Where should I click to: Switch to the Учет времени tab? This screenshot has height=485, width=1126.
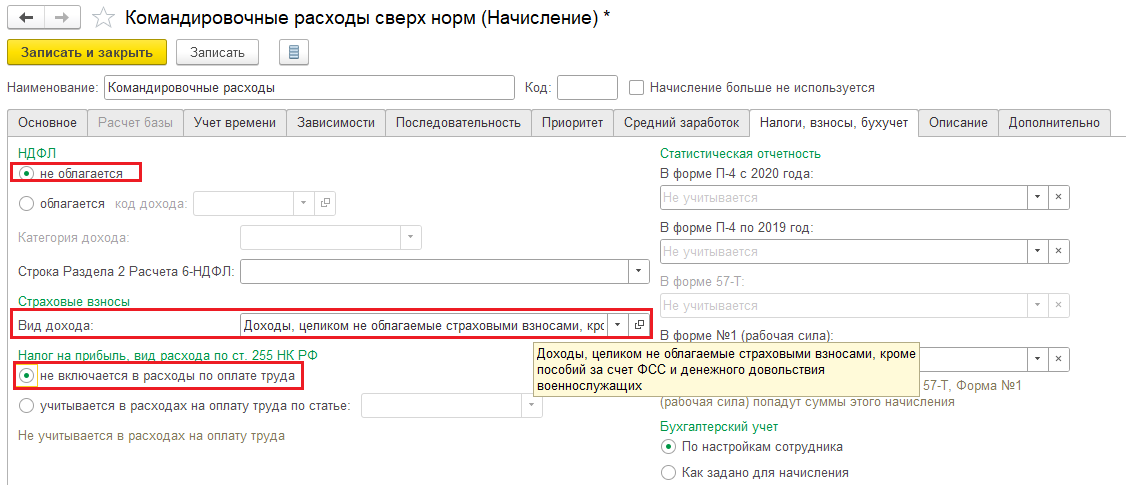pyautogui.click(x=235, y=123)
